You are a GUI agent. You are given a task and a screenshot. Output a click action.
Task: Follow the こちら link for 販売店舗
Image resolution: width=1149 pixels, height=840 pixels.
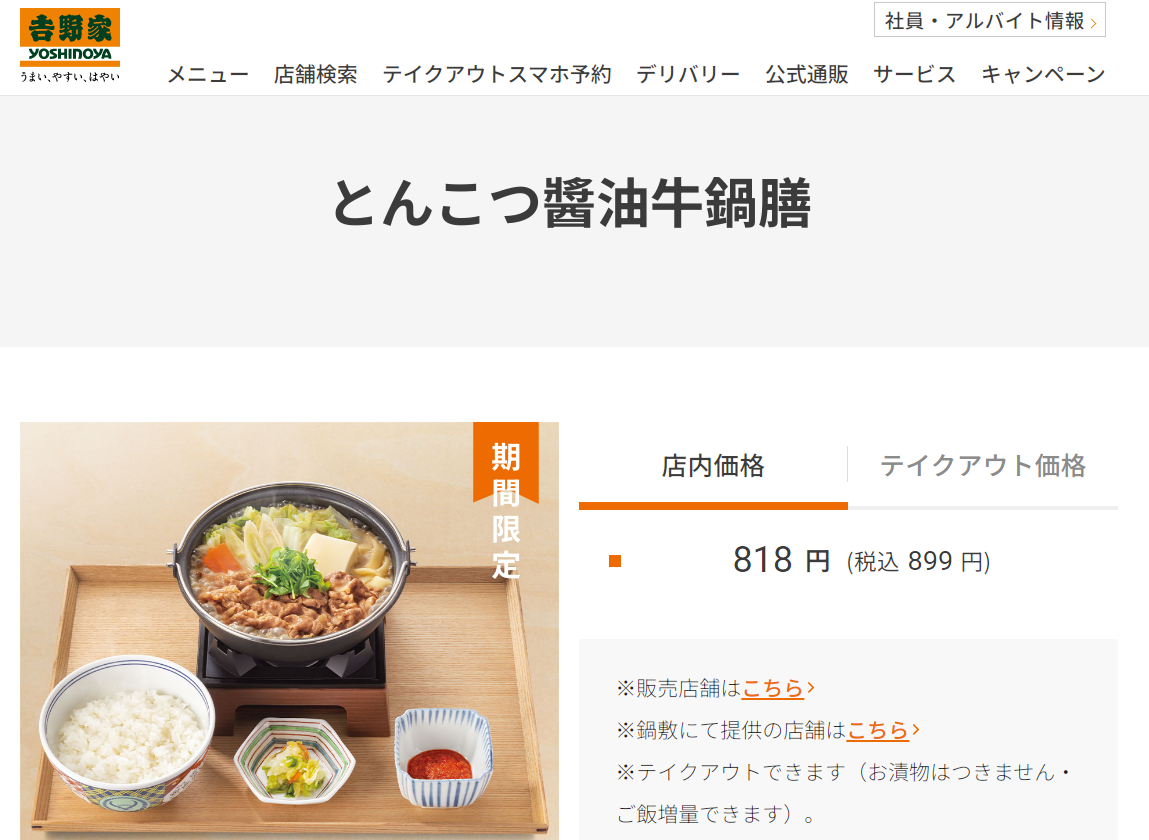773,688
